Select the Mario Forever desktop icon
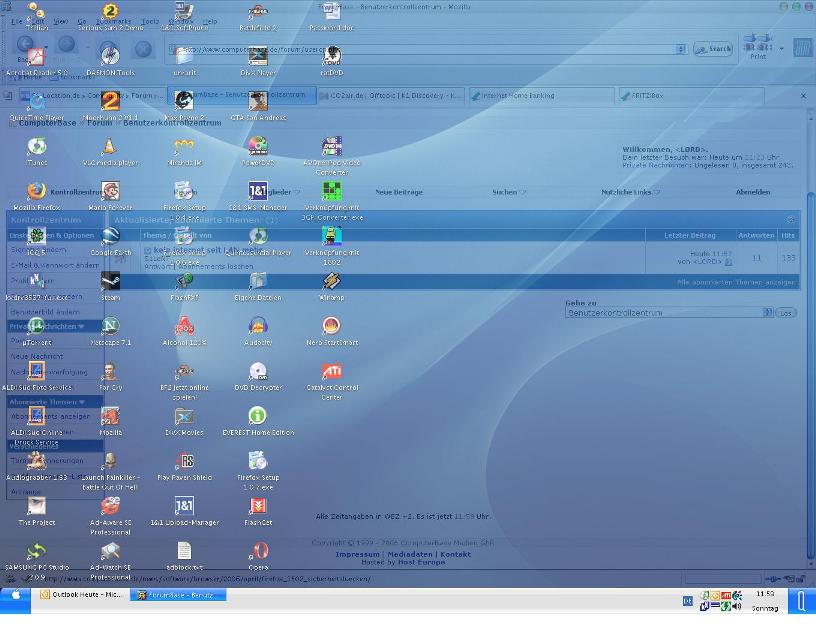The height and width of the screenshot is (635, 816). click(x=110, y=195)
